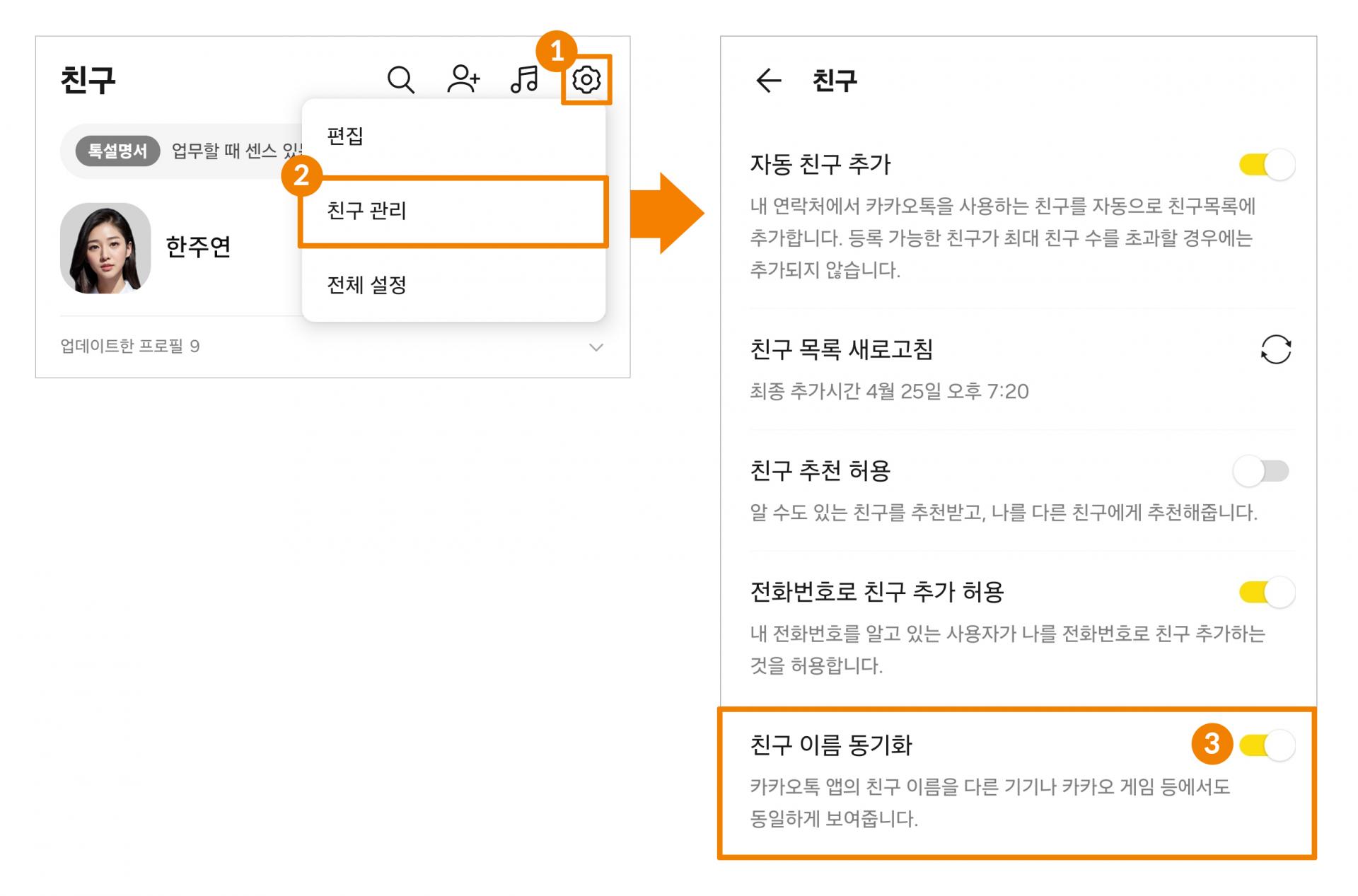Open 한주연's profile picture

click(105, 248)
